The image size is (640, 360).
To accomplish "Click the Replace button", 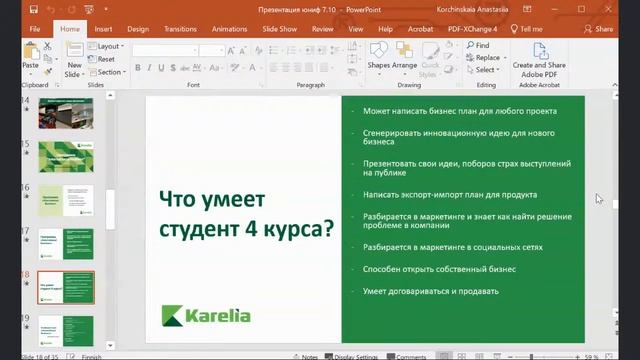I will 487,58.
